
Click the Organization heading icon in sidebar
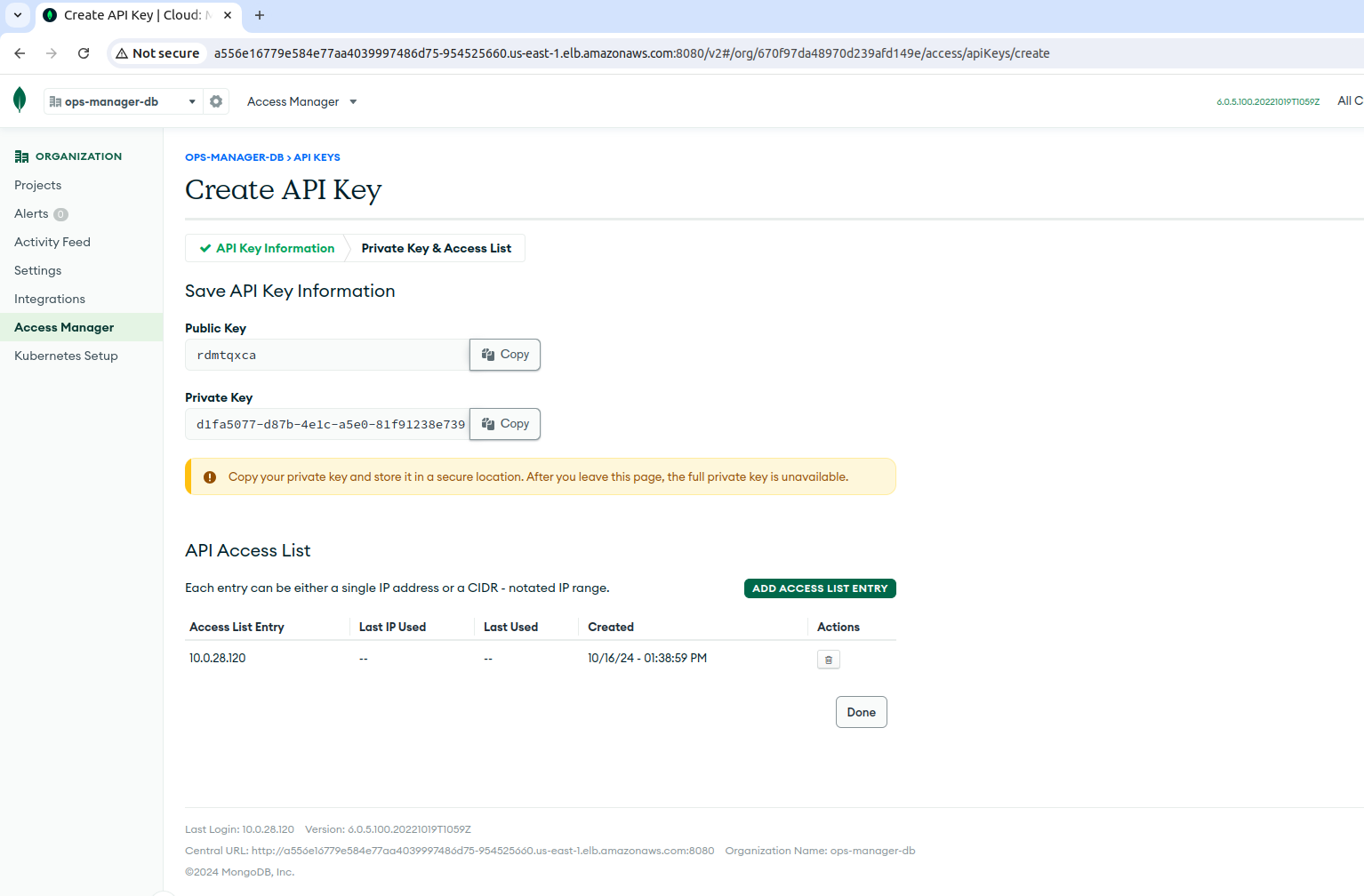click(x=21, y=156)
